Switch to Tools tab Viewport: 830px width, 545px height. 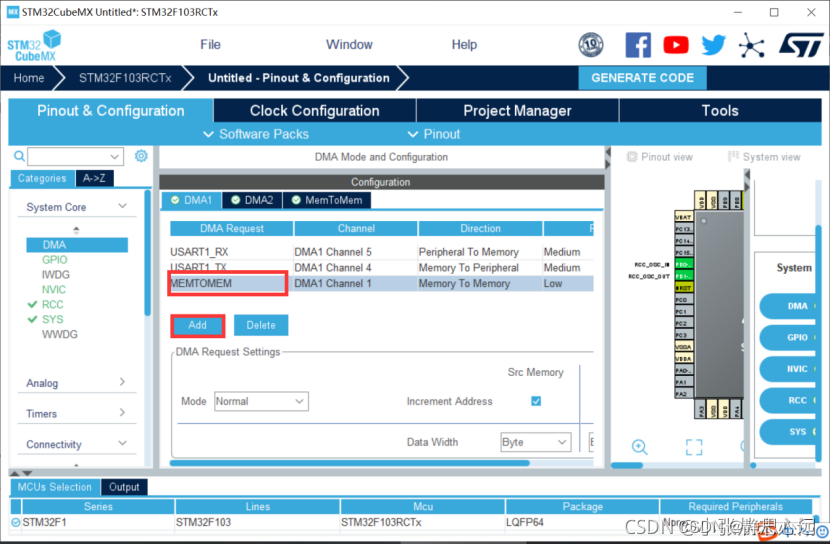click(720, 111)
